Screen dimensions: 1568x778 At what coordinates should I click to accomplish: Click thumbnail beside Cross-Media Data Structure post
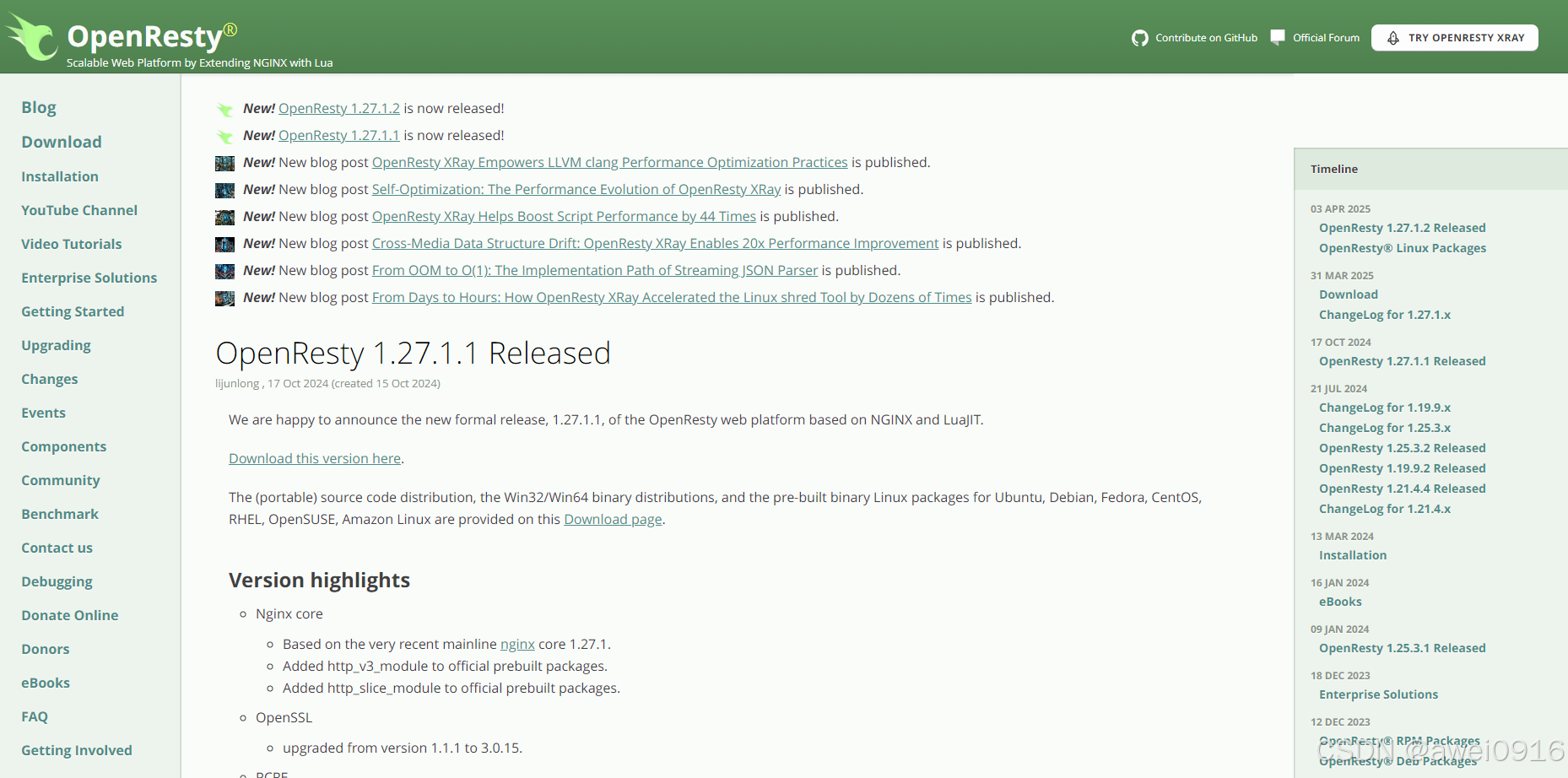[224, 244]
